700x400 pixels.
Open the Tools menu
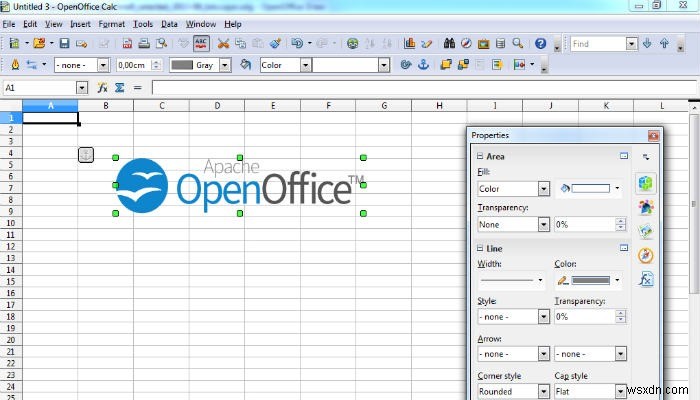pyautogui.click(x=143, y=24)
